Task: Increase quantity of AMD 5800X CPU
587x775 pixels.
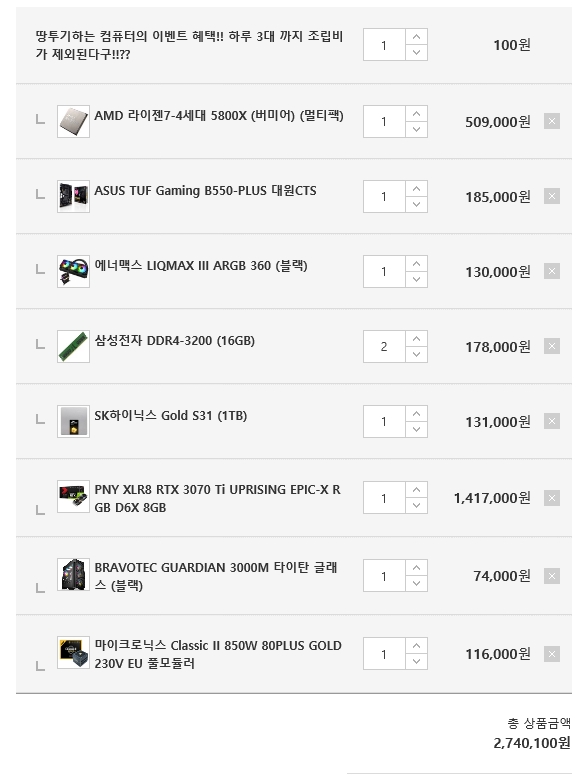Action: (x=417, y=114)
